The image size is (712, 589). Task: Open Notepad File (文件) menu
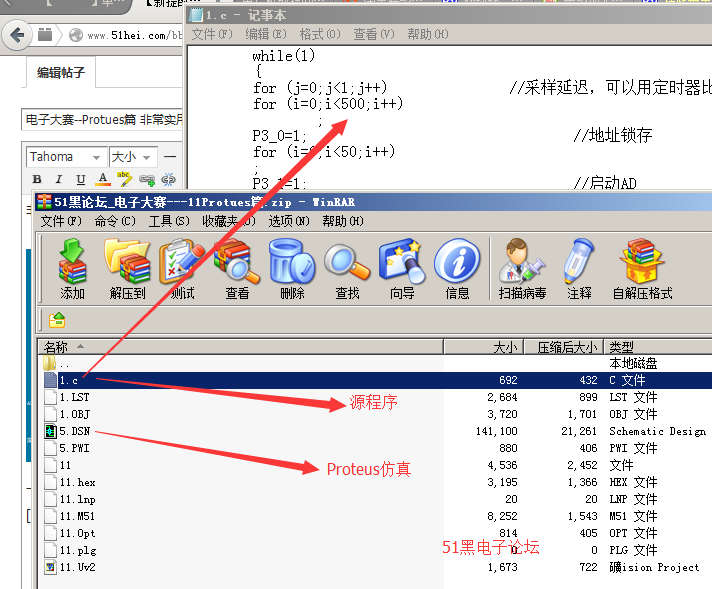[x=212, y=34]
